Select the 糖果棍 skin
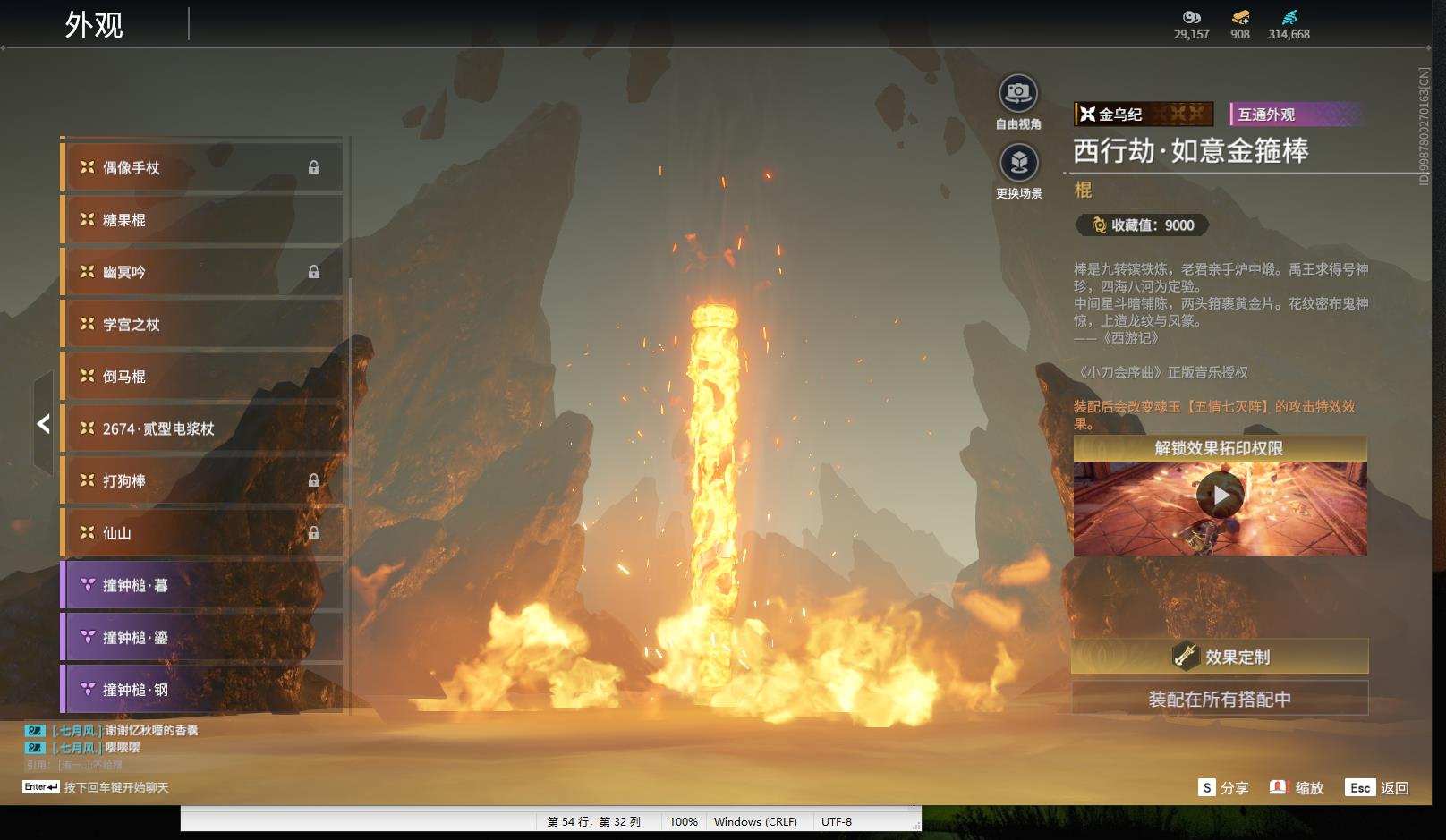 (x=201, y=219)
